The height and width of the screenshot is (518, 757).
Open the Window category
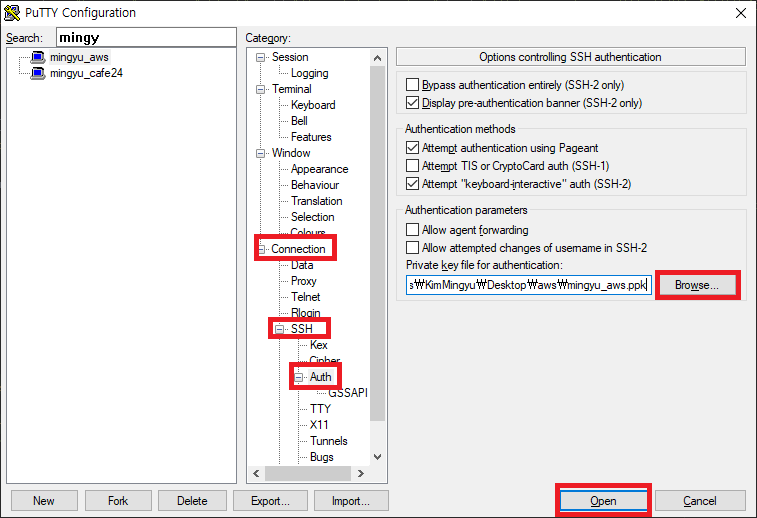pos(291,153)
